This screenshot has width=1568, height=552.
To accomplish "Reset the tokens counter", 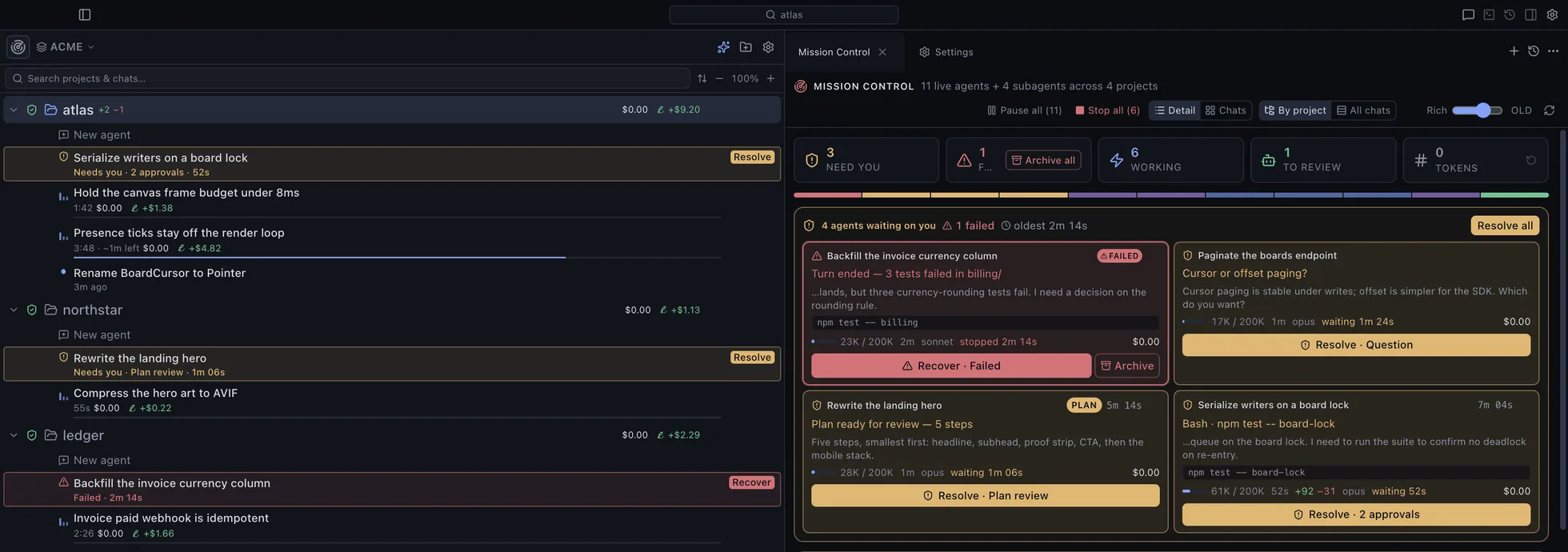I will pos(1530,160).
